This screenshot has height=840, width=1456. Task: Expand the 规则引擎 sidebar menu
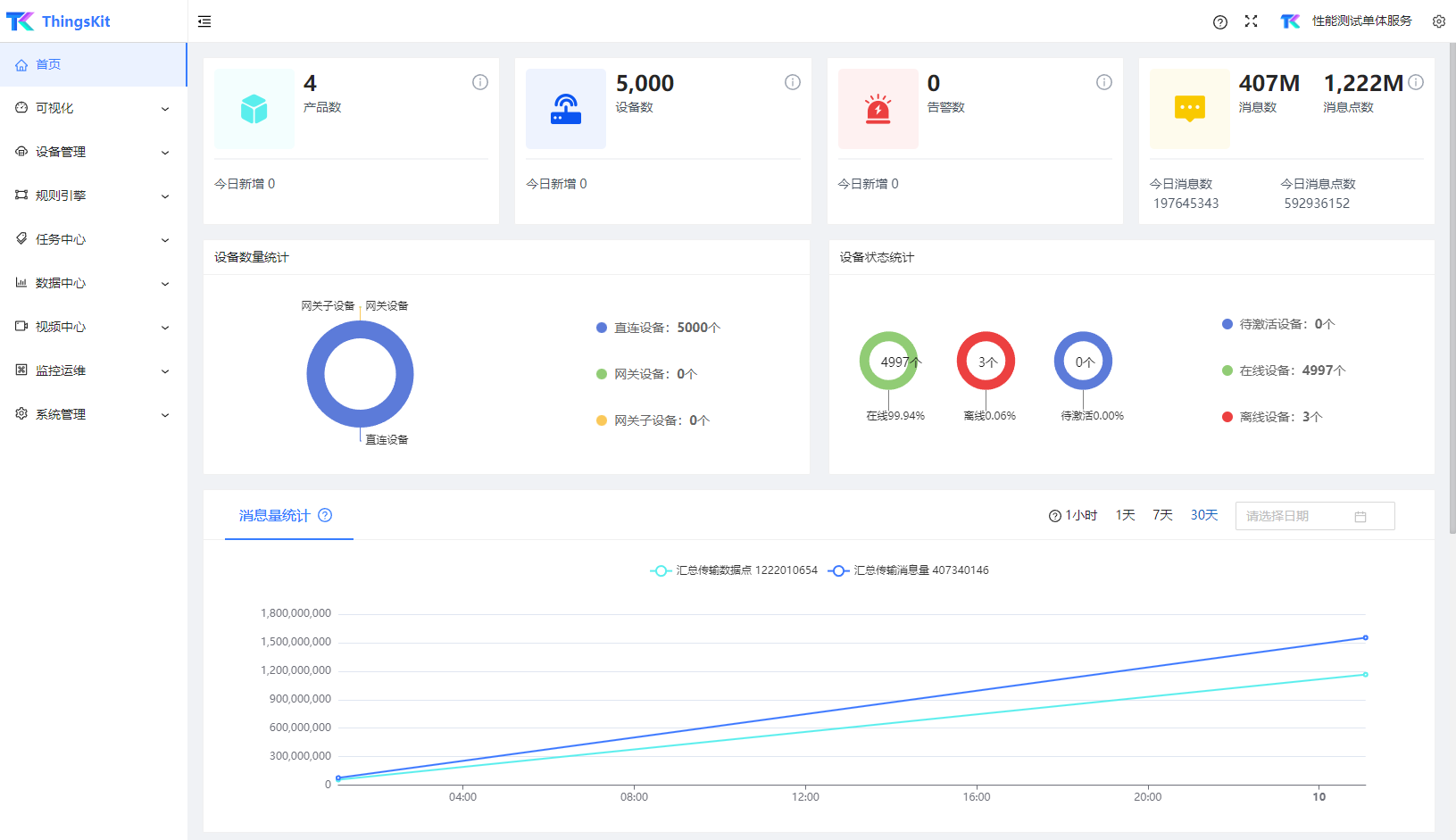(93, 195)
